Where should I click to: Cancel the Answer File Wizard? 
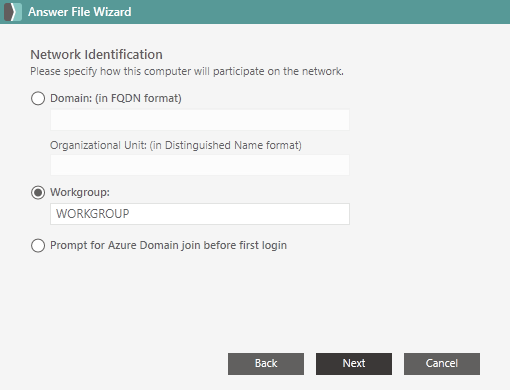coord(442,364)
